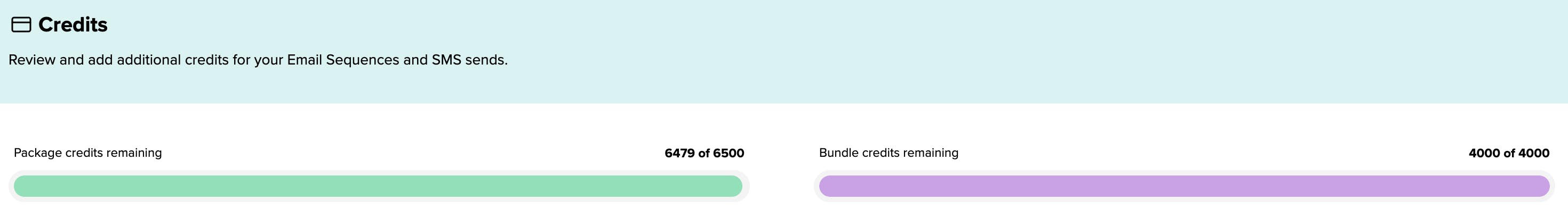Click the Credits card icon
The image size is (1568, 224).
(x=21, y=25)
